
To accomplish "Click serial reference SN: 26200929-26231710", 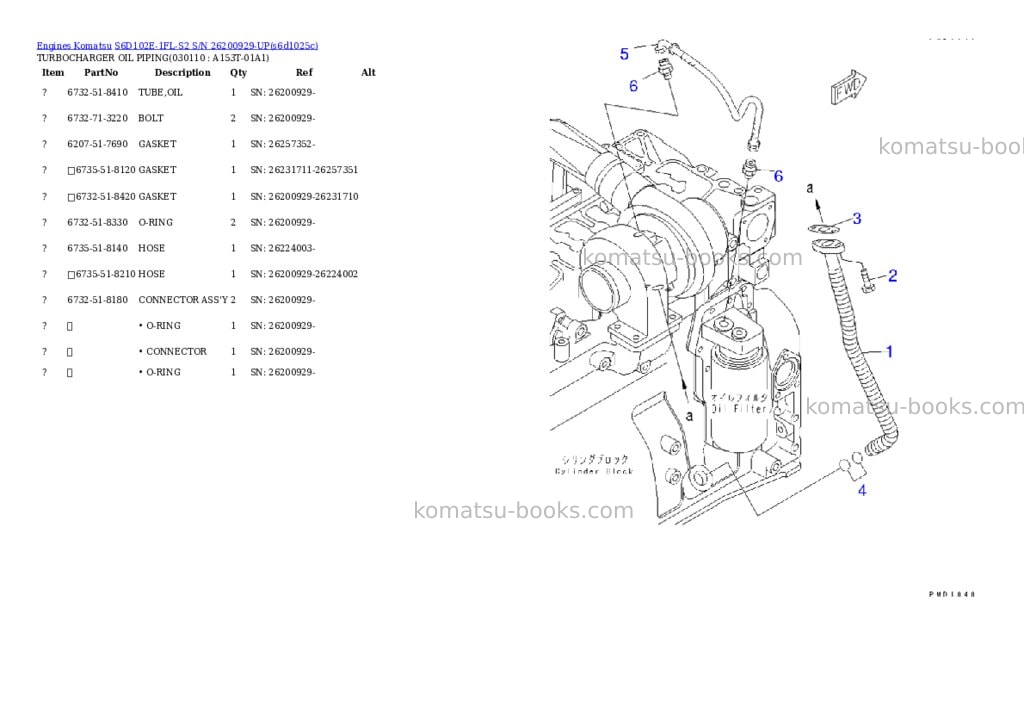I will [x=304, y=197].
